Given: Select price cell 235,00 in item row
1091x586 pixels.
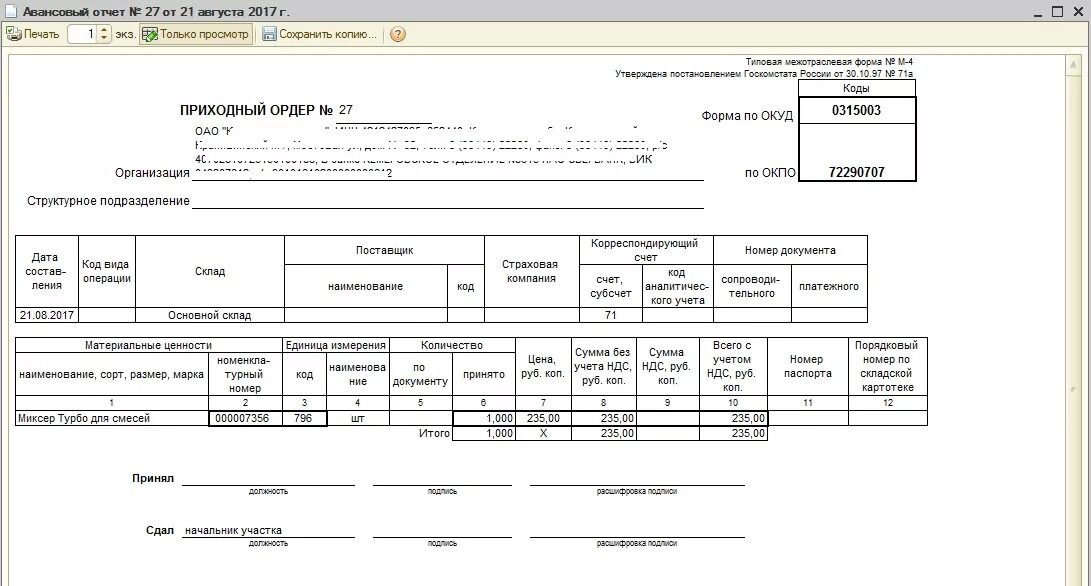Looking at the screenshot, I should pyautogui.click(x=543, y=418).
